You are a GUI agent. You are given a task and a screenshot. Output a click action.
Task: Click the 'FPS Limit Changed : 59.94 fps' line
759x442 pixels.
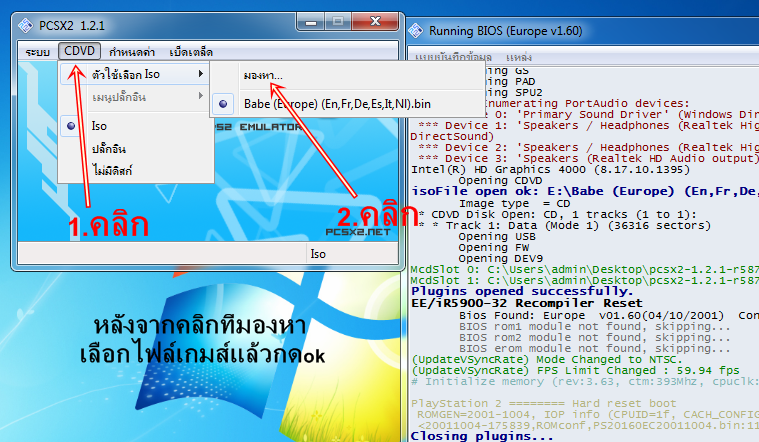(x=575, y=370)
